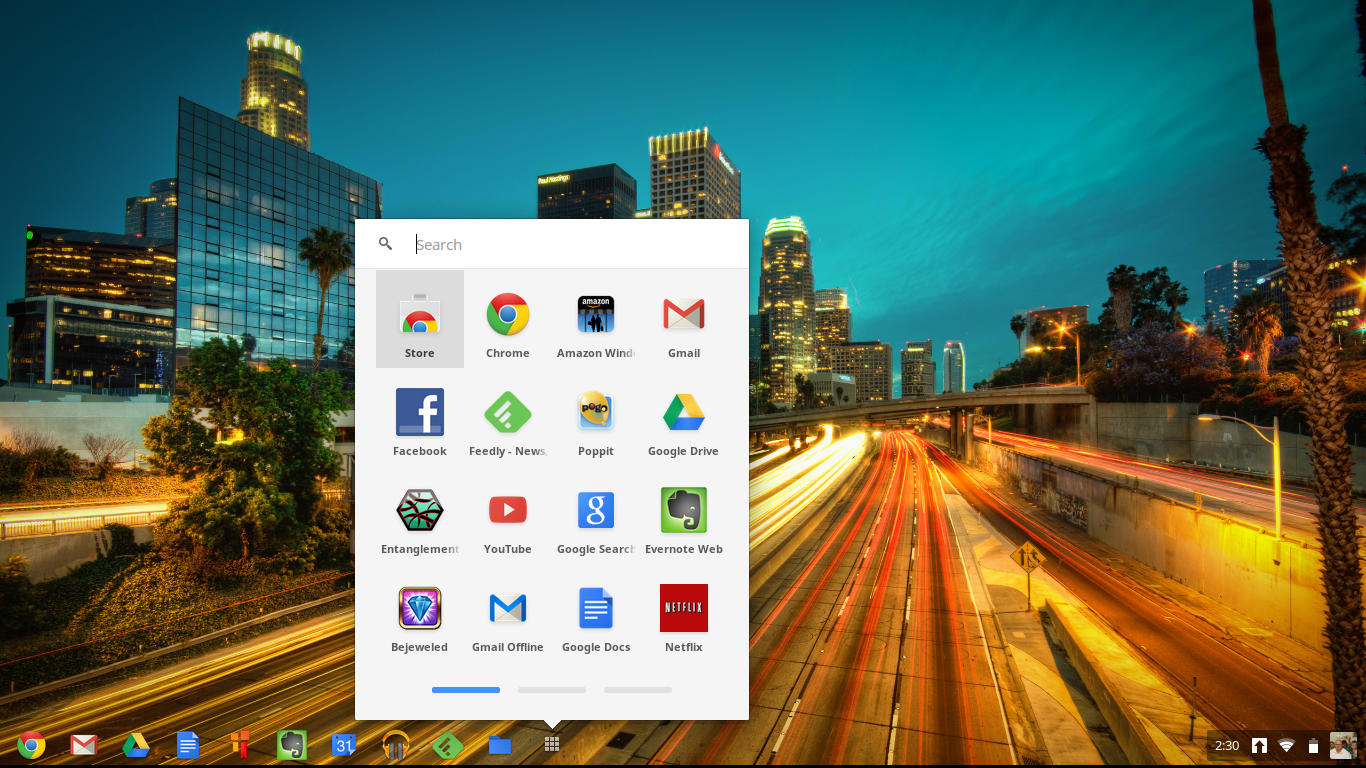Open Evernote from the bottom shelf
Viewport: 1366px width, 768px height.
coord(292,745)
